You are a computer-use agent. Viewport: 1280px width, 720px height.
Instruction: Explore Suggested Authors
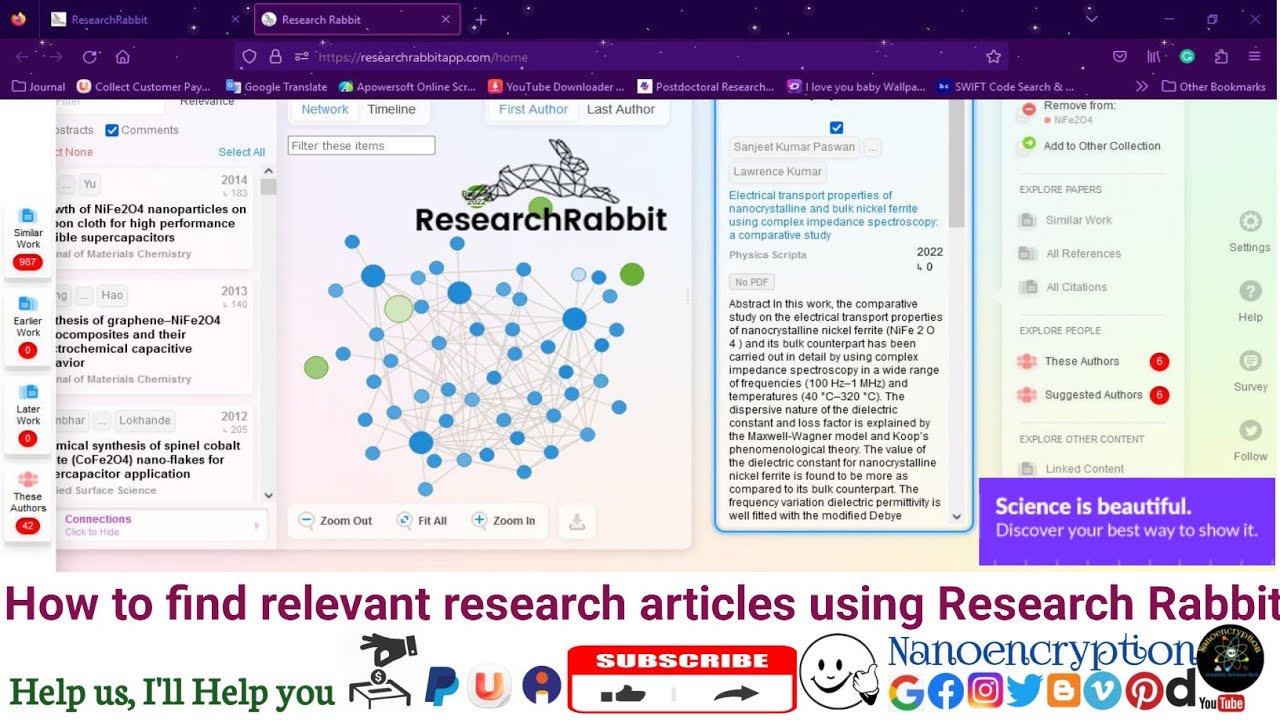point(1092,395)
